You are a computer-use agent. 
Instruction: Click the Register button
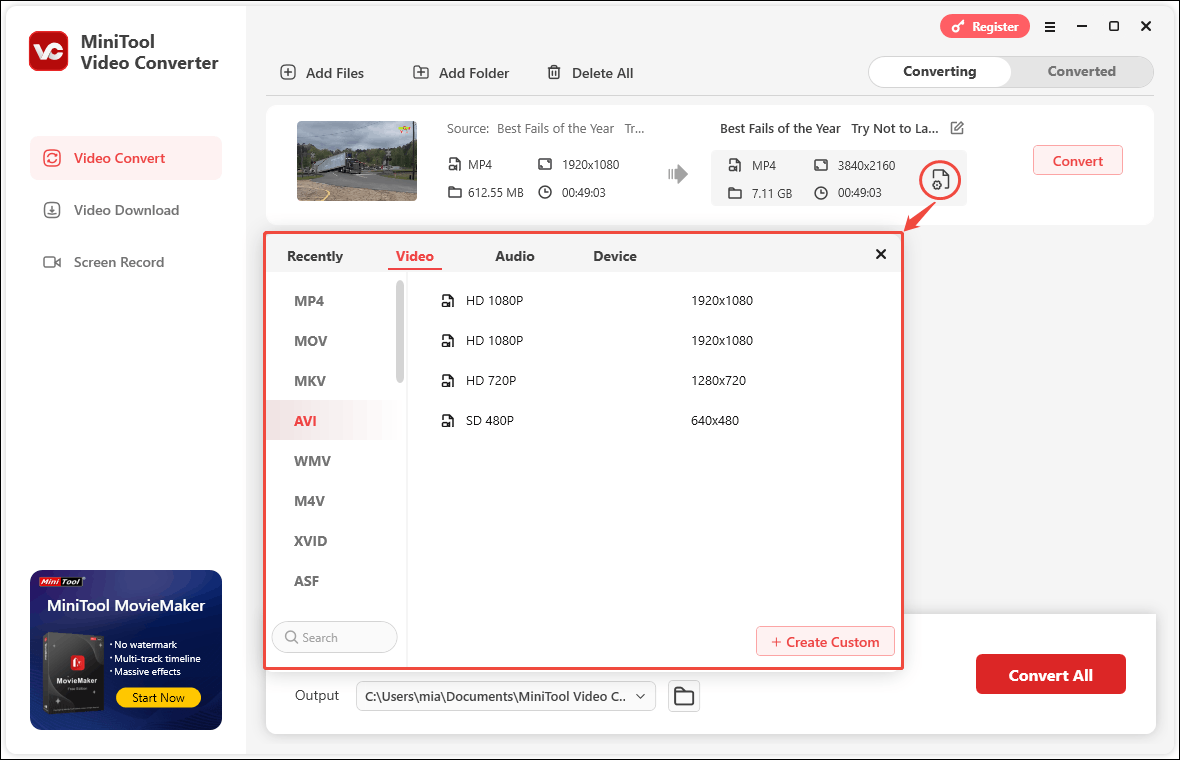click(984, 27)
